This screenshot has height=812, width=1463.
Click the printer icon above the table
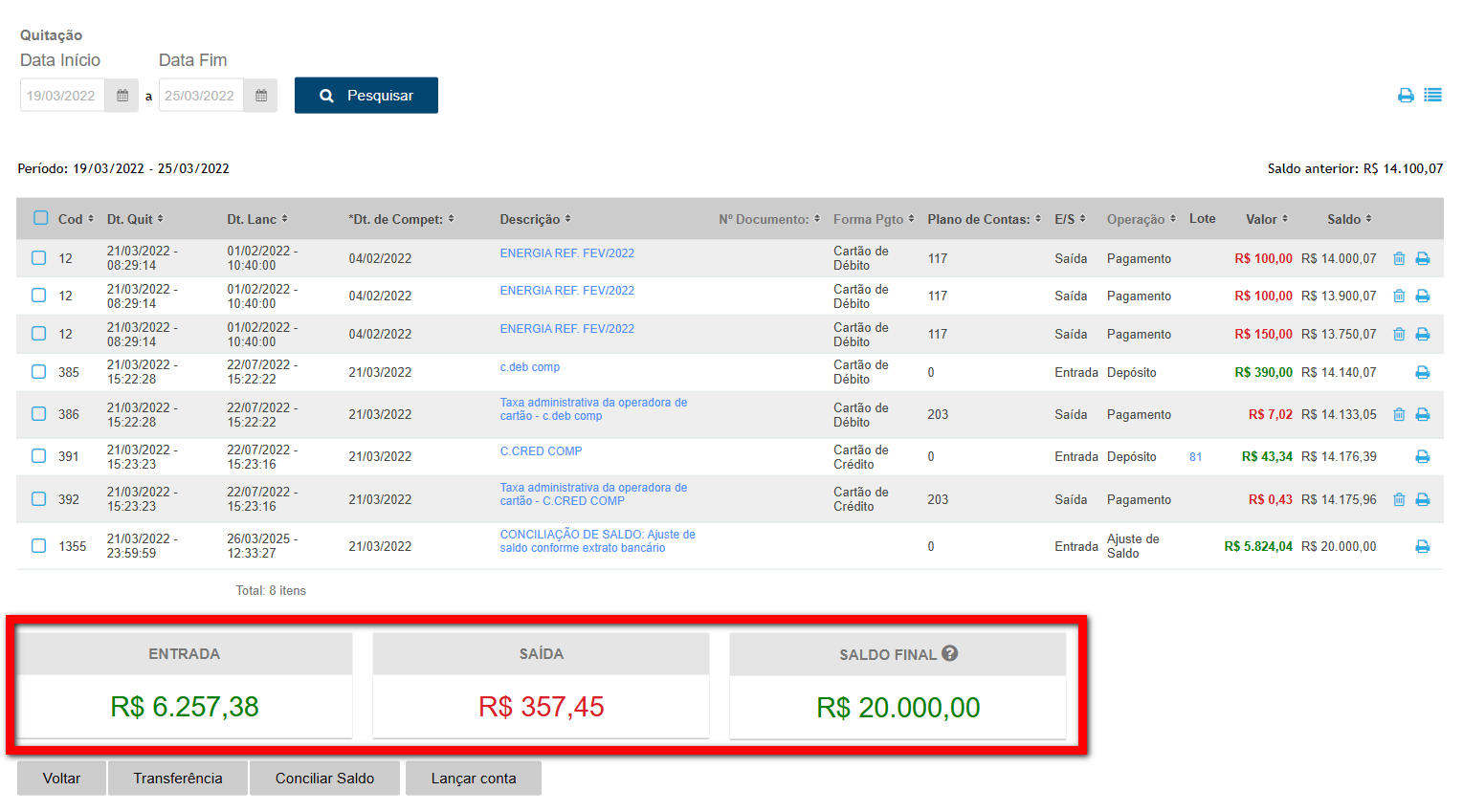1406,96
